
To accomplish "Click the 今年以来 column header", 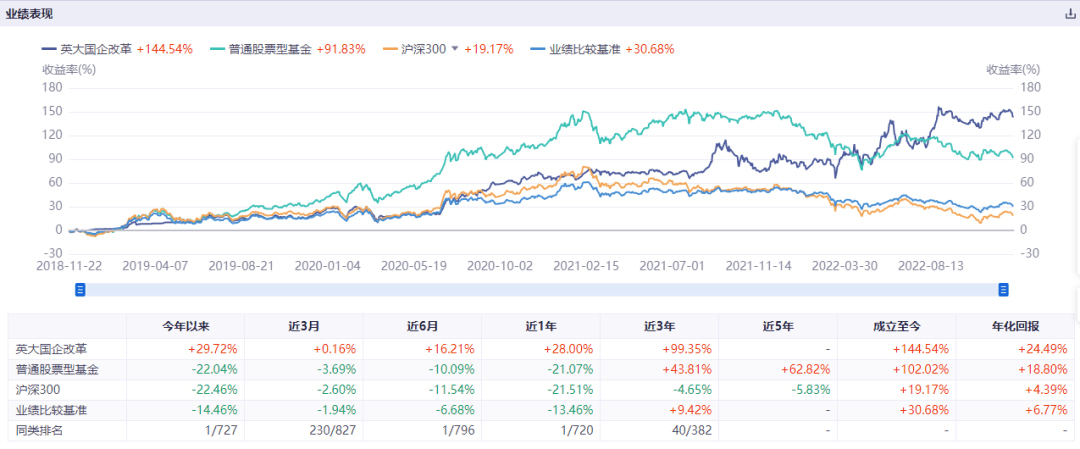I will click(186, 326).
